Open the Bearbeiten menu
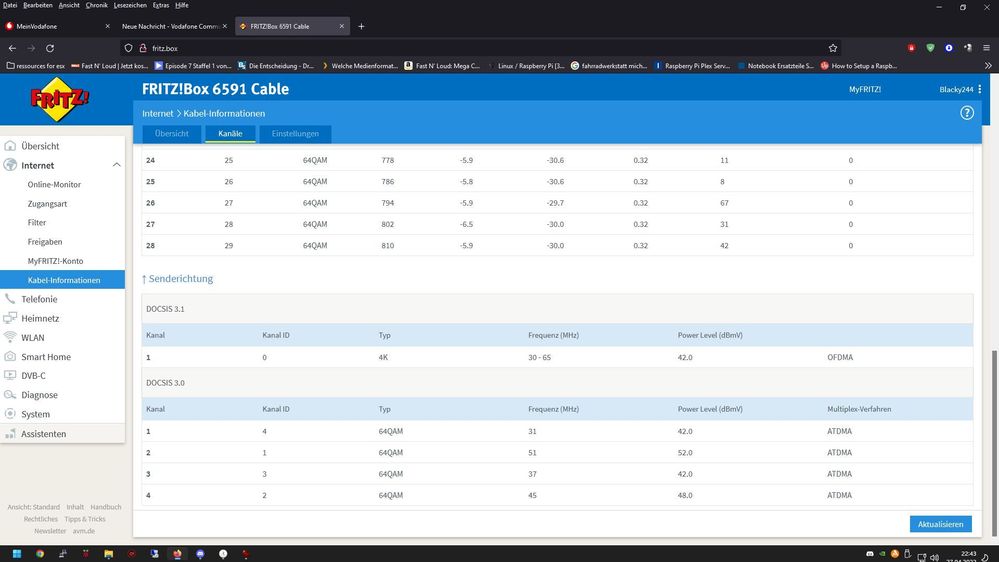 click(38, 5)
